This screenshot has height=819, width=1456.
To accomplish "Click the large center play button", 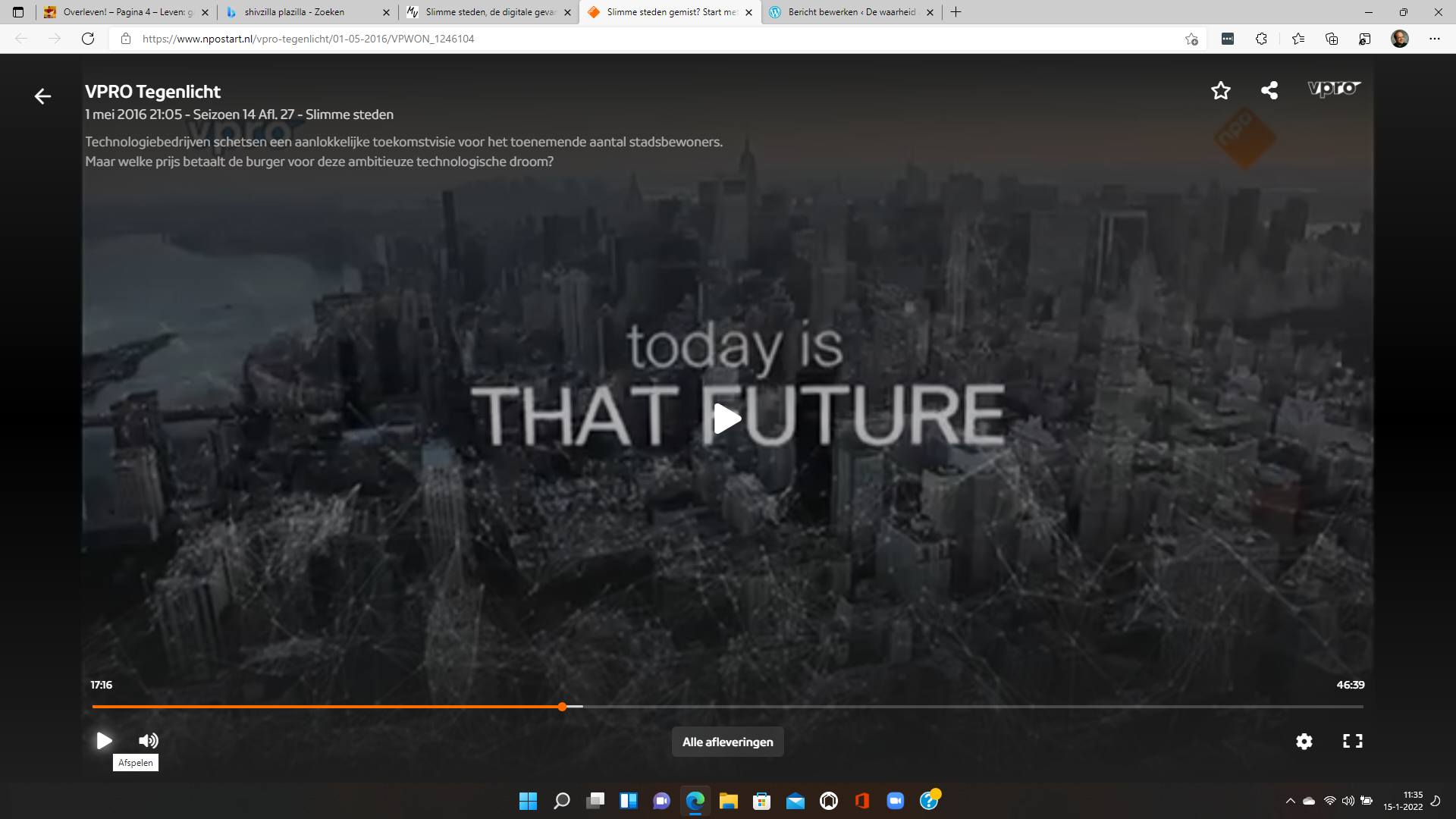I will click(x=727, y=419).
